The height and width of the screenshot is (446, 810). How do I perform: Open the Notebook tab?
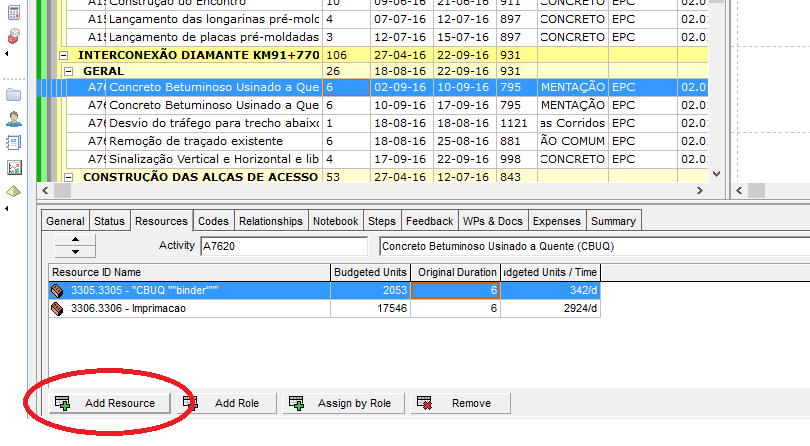pyautogui.click(x=336, y=221)
